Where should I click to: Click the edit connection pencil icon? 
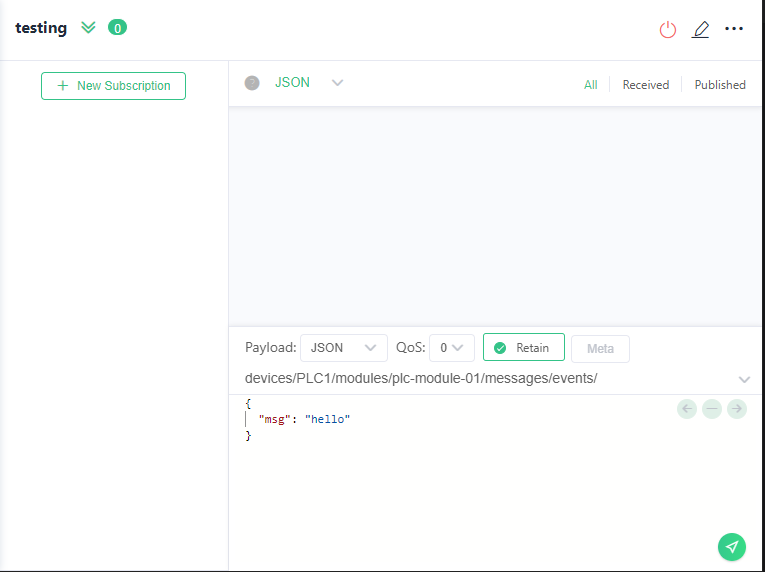(701, 29)
